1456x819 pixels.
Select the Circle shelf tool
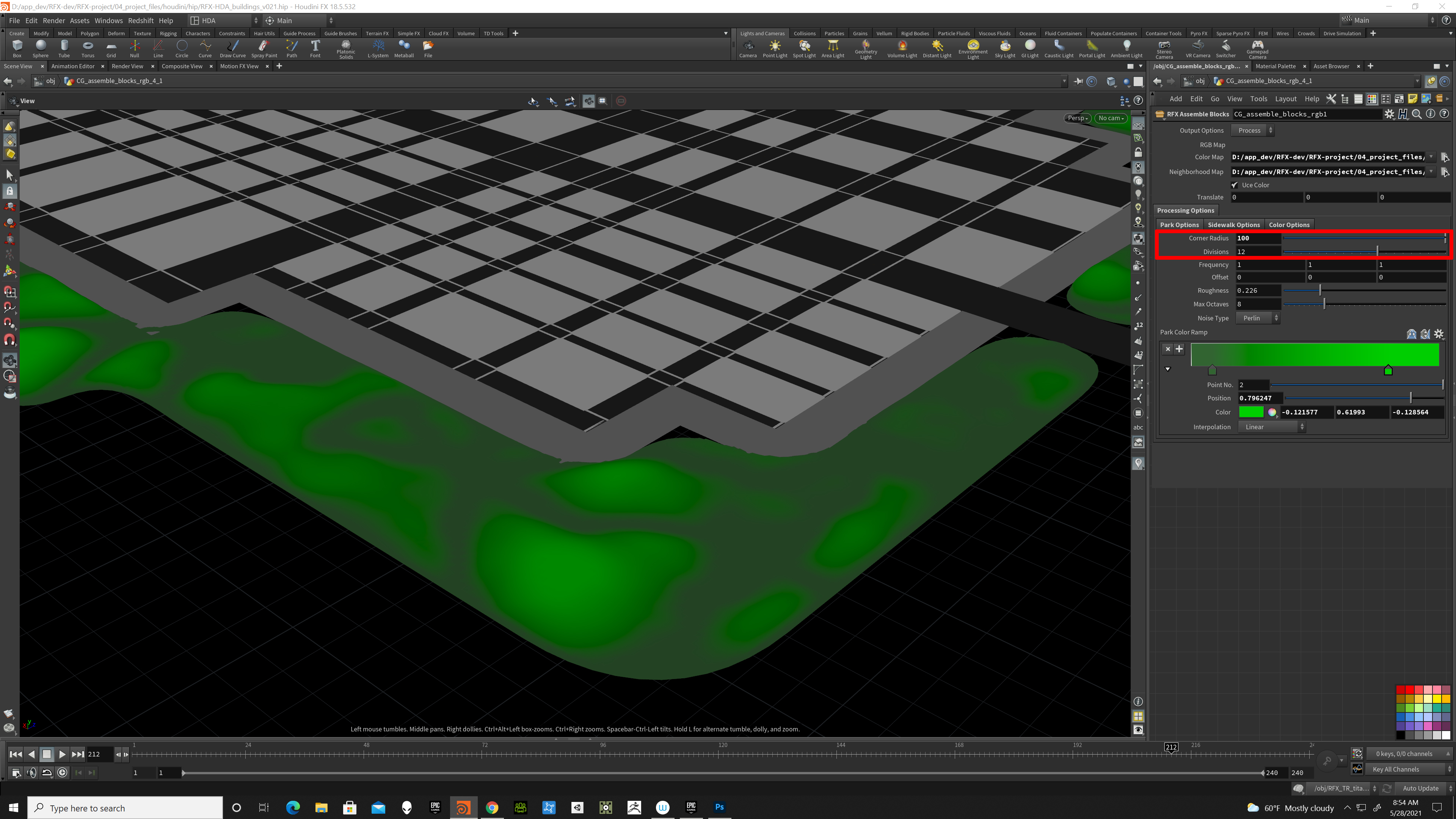(182, 49)
